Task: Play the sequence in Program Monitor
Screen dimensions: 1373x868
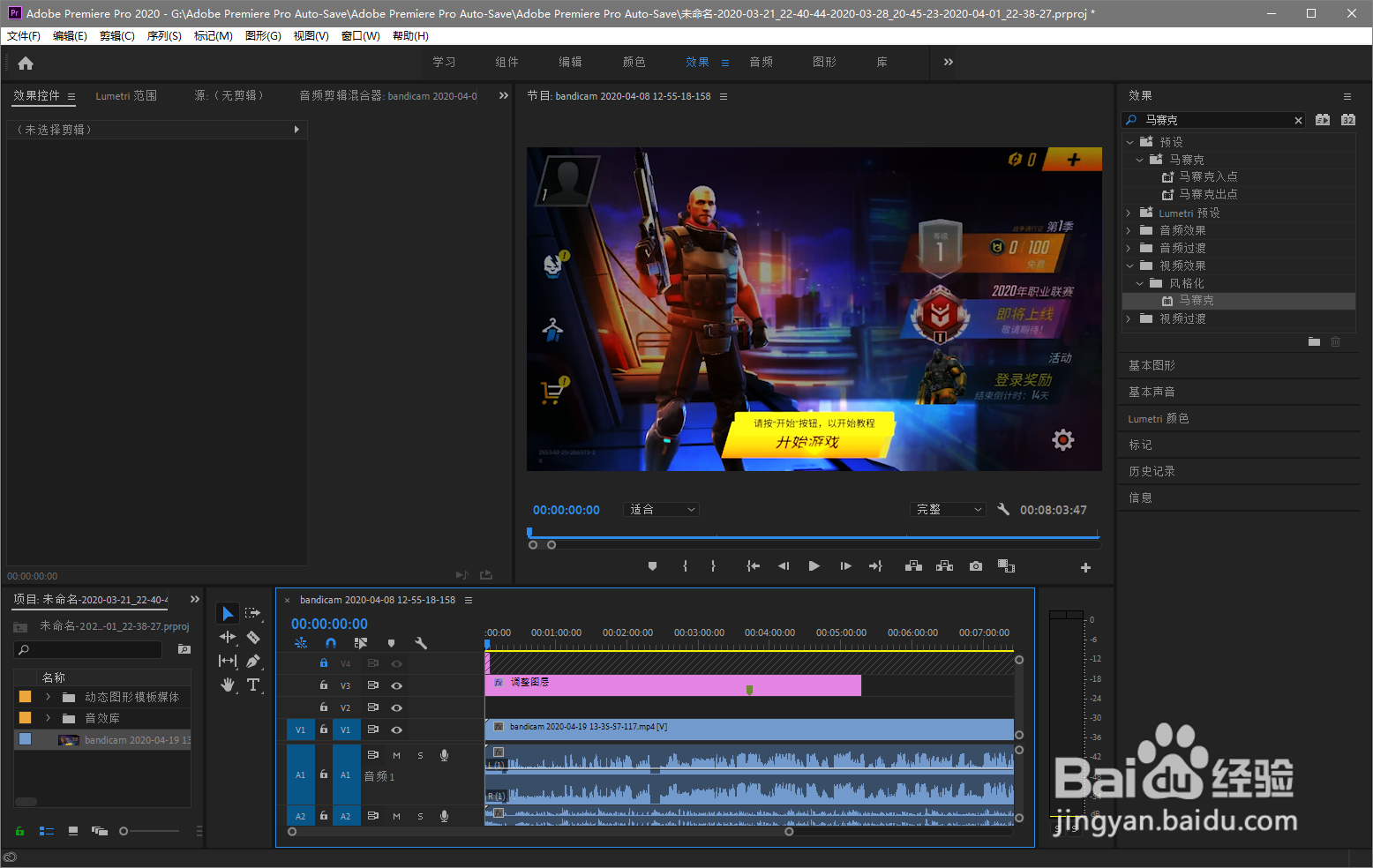Action: coord(814,566)
